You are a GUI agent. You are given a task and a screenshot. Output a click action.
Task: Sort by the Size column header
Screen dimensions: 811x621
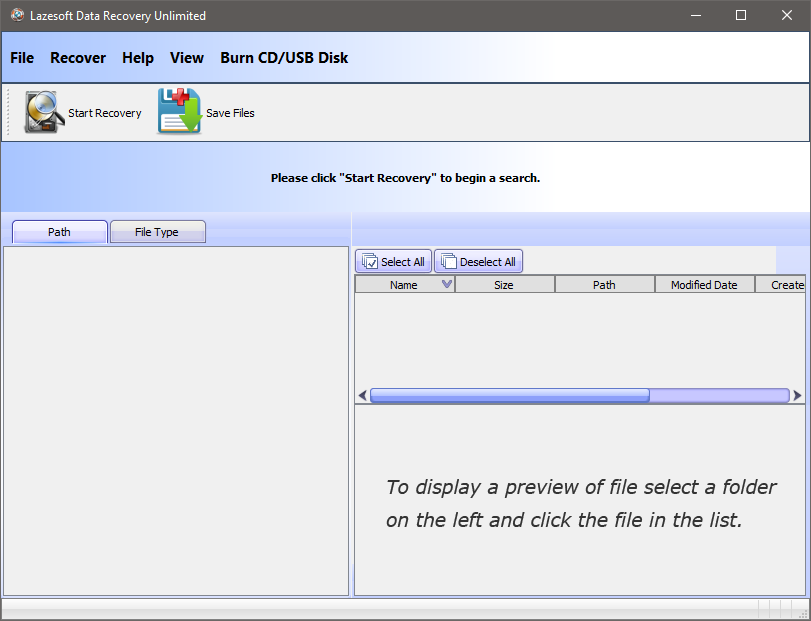504,285
